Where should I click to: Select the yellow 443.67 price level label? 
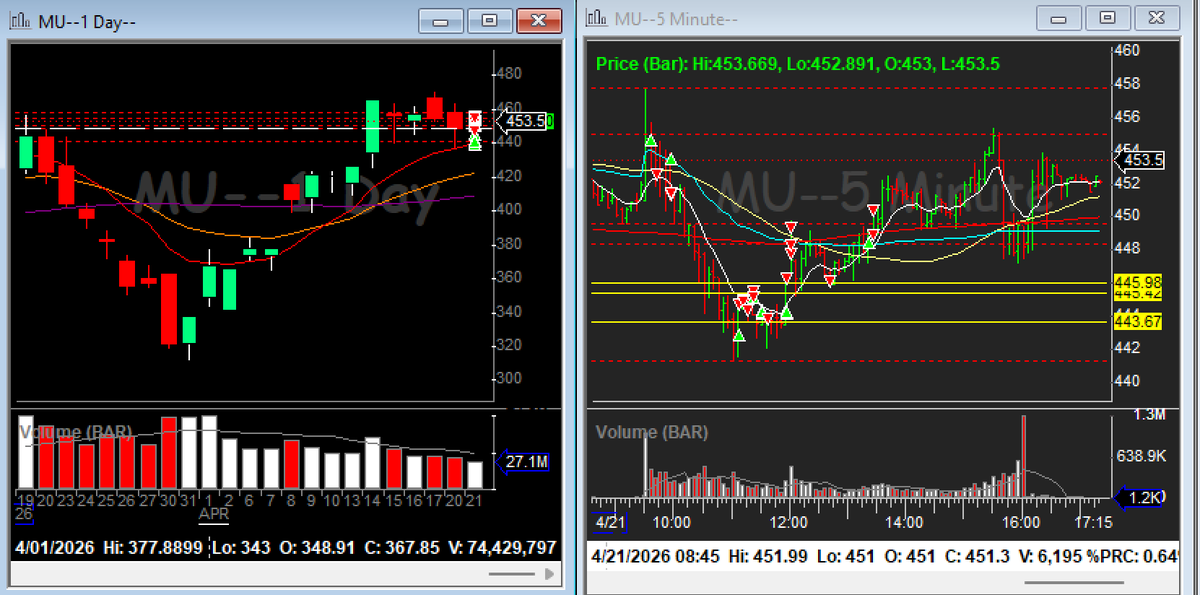(x=1137, y=321)
